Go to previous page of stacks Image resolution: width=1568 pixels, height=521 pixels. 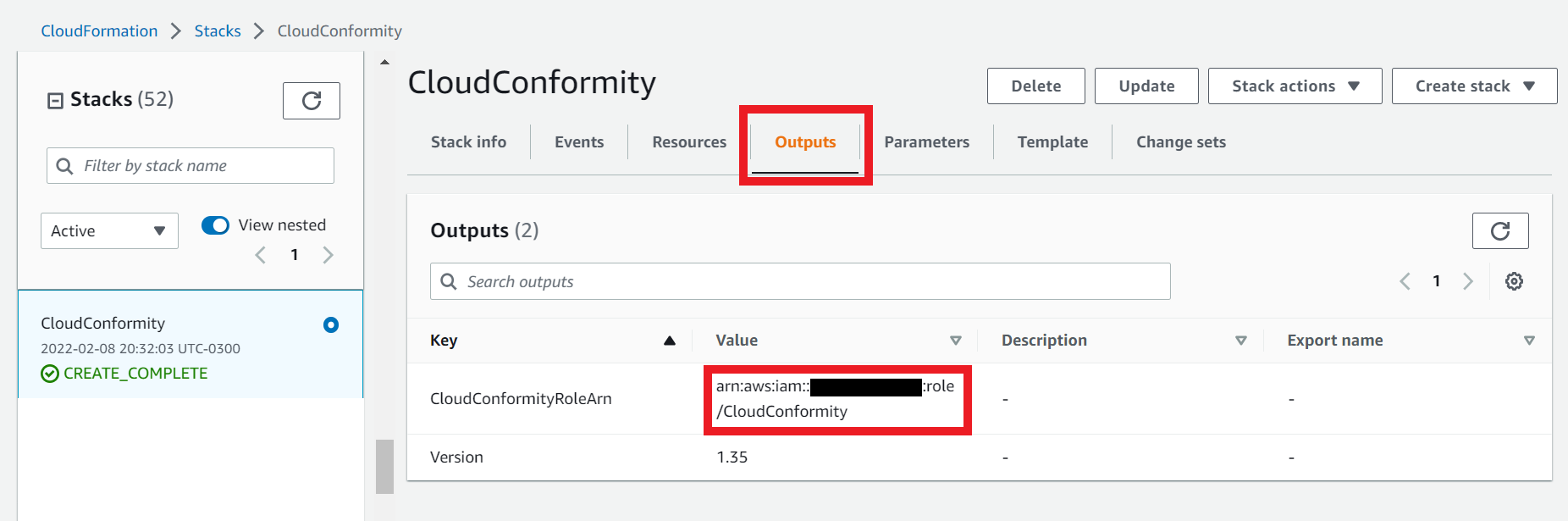coord(261,255)
